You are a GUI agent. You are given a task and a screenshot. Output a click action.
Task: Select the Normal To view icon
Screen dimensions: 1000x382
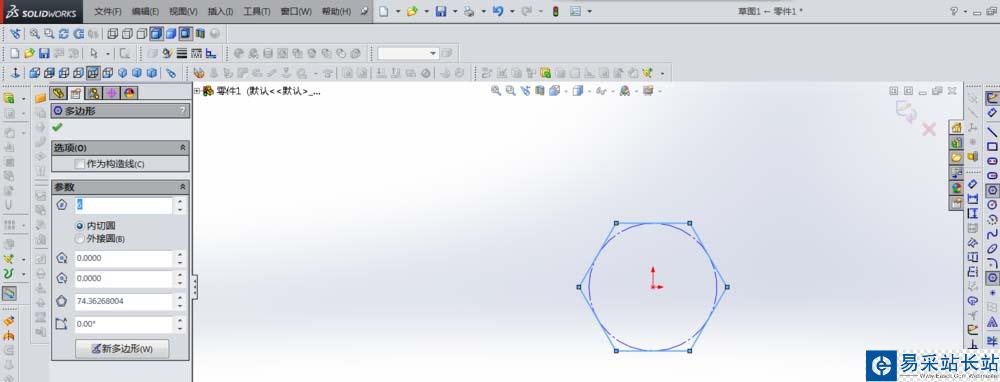click(x=16, y=73)
